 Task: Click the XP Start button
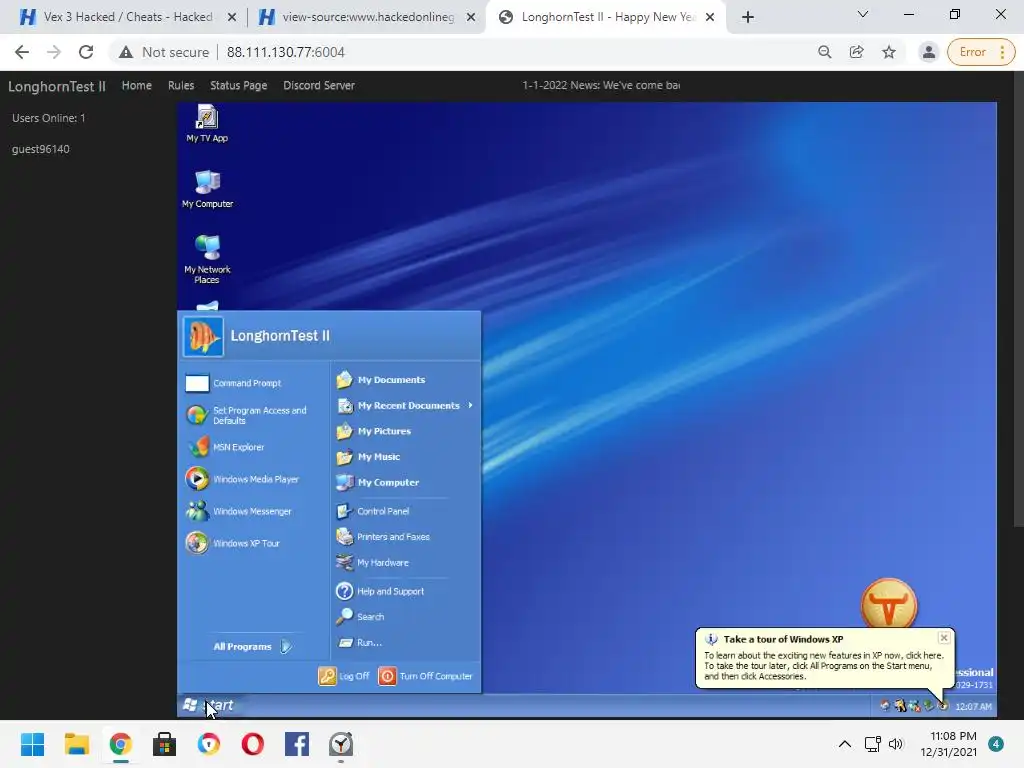point(208,705)
